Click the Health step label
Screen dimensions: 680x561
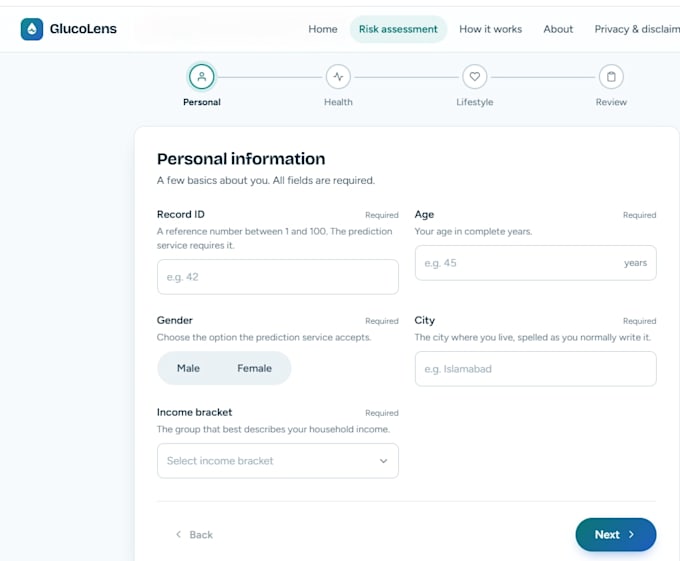click(x=338, y=102)
